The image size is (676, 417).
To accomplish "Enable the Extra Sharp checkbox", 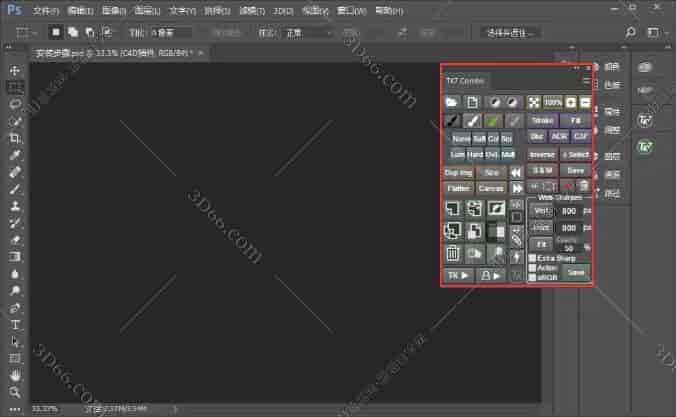I will [x=532, y=258].
